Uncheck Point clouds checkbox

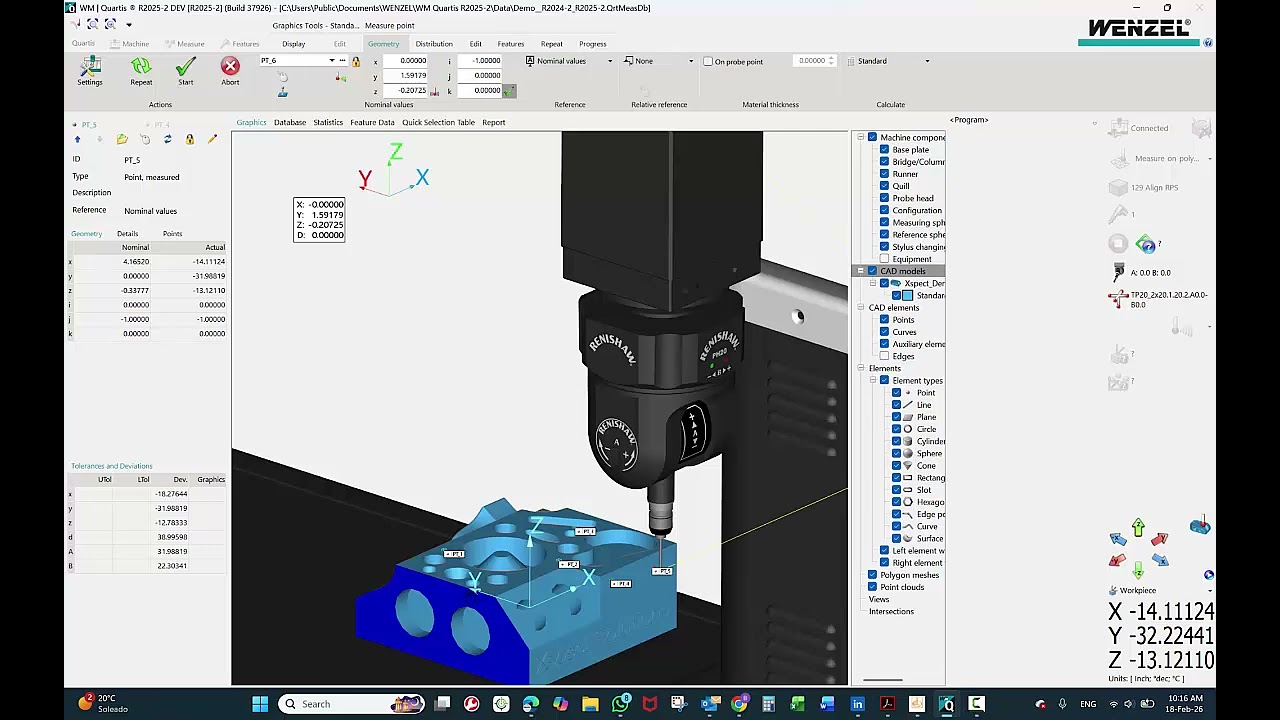point(872,587)
